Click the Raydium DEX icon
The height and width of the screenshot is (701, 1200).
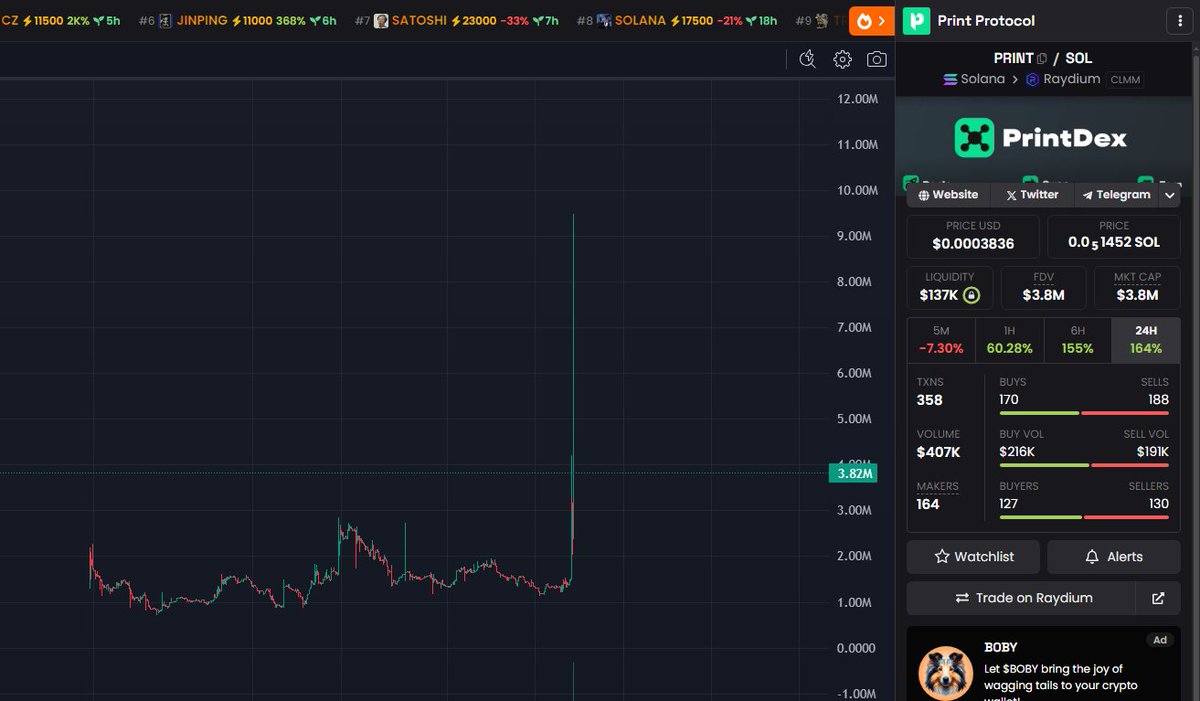pyautogui.click(x=1033, y=79)
